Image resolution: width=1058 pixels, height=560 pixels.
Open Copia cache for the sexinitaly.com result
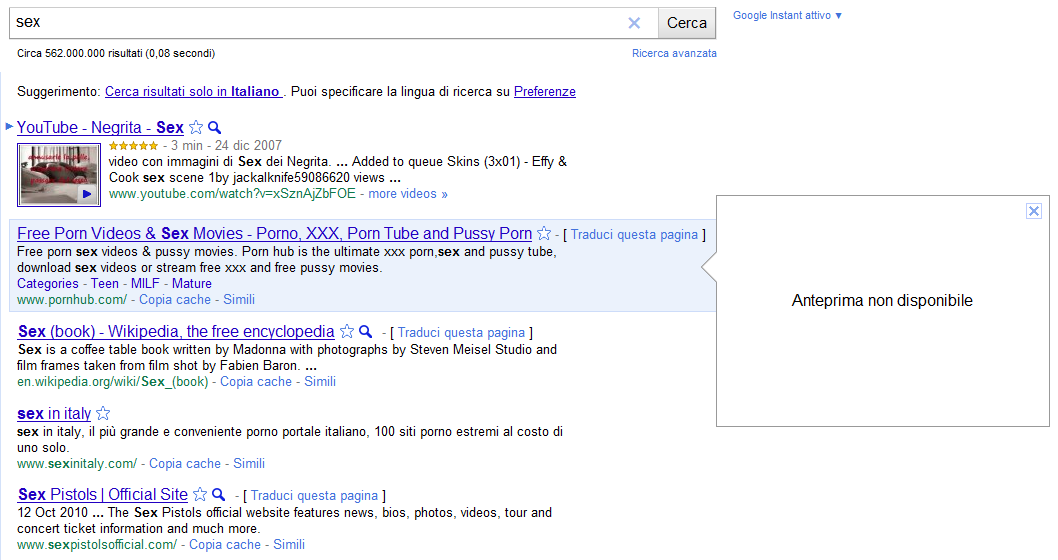click(x=185, y=464)
